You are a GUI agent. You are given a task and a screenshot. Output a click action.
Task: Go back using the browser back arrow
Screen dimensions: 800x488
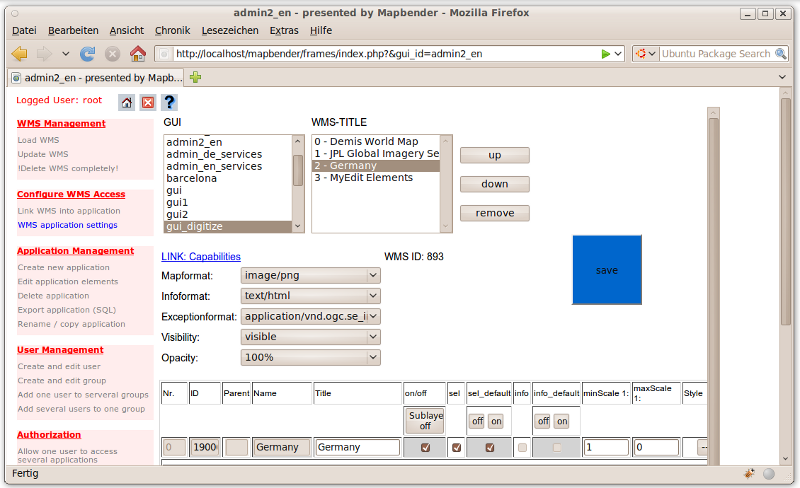pos(20,53)
